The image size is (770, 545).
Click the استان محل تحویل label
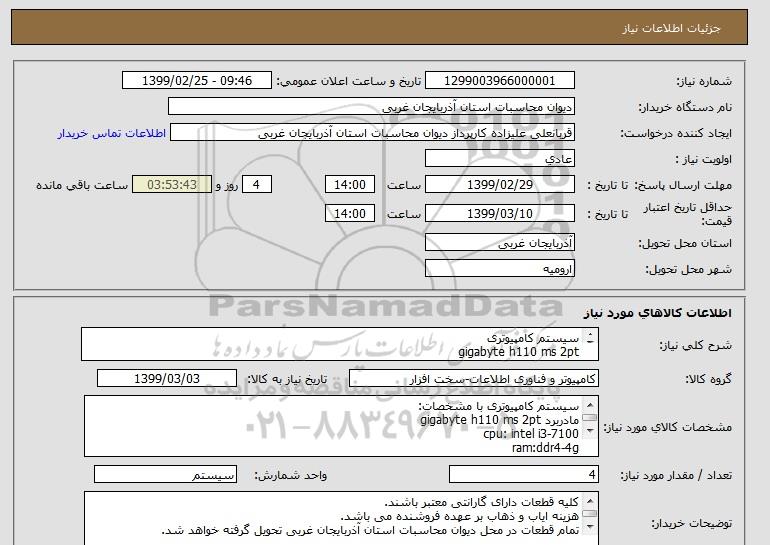pos(685,243)
